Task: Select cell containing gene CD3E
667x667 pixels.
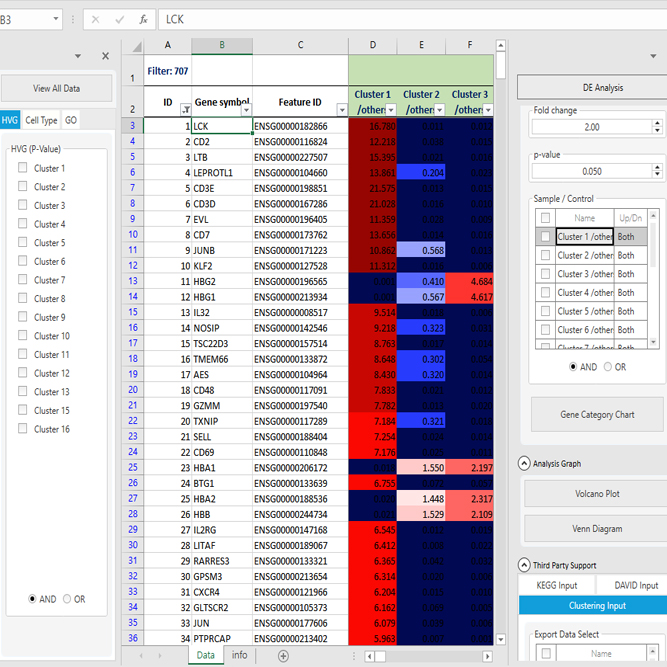Action: point(221,188)
